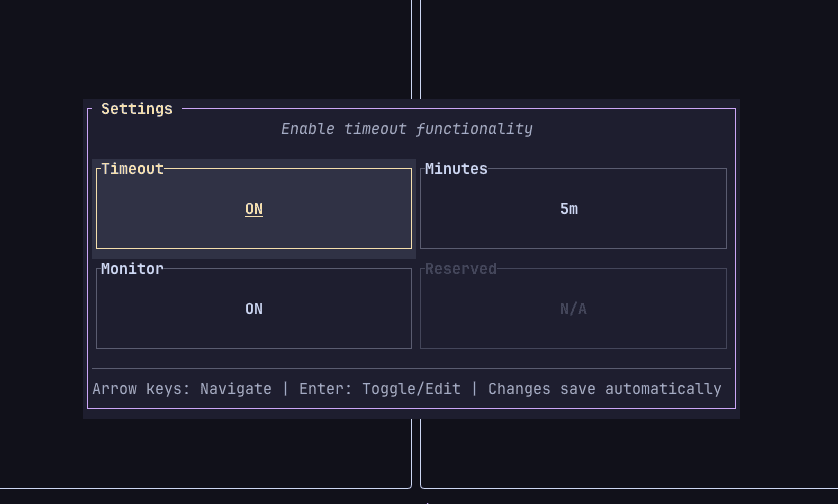Click the separator line above the footer hints
This screenshot has height=504, width=838.
[x=411, y=369]
